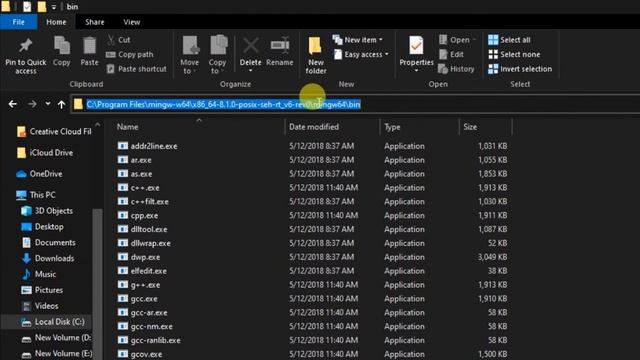Click Select none
The width and height of the screenshot is (640, 360).
(x=514, y=54)
